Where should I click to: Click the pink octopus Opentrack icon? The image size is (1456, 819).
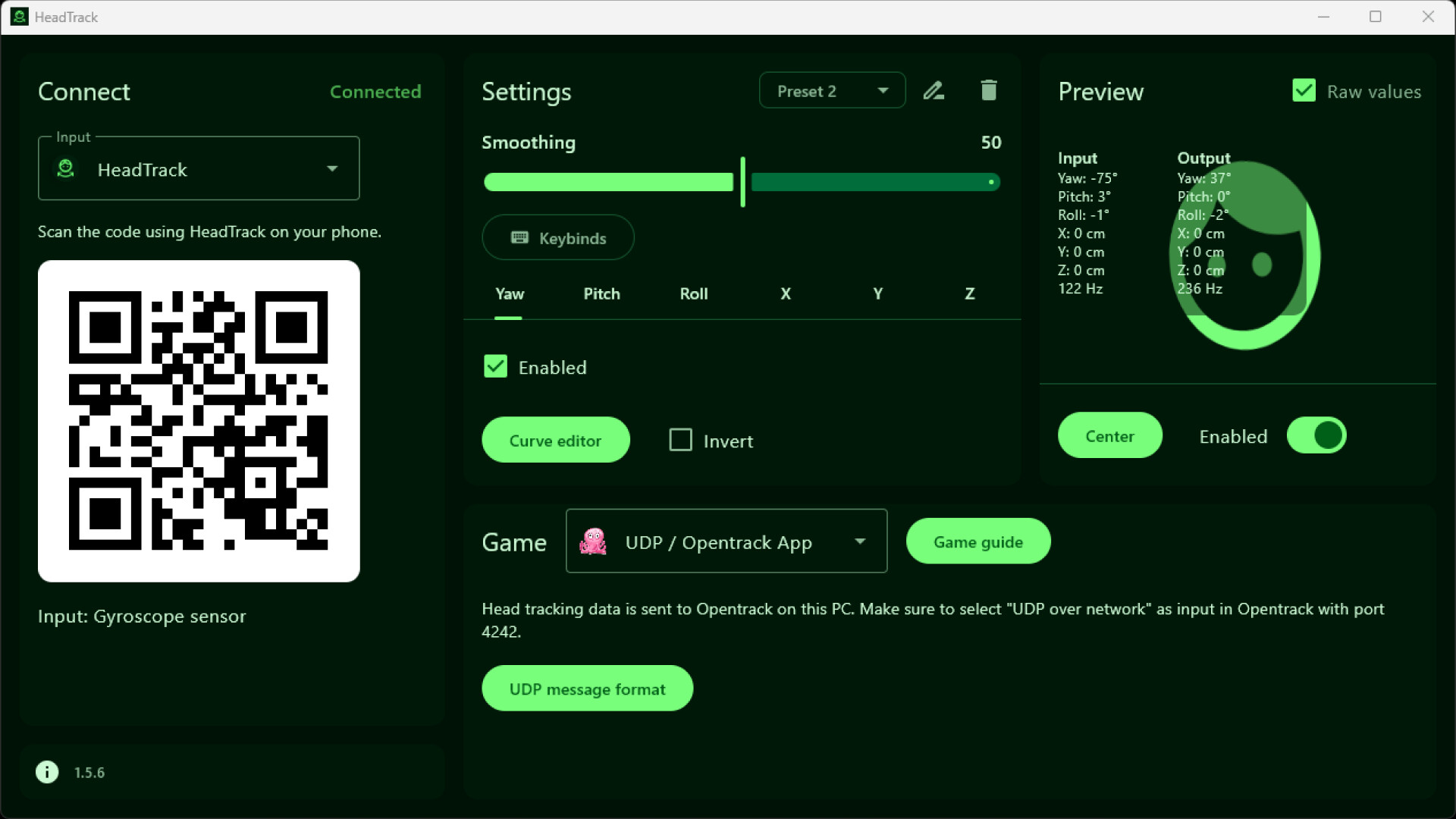[x=593, y=541]
